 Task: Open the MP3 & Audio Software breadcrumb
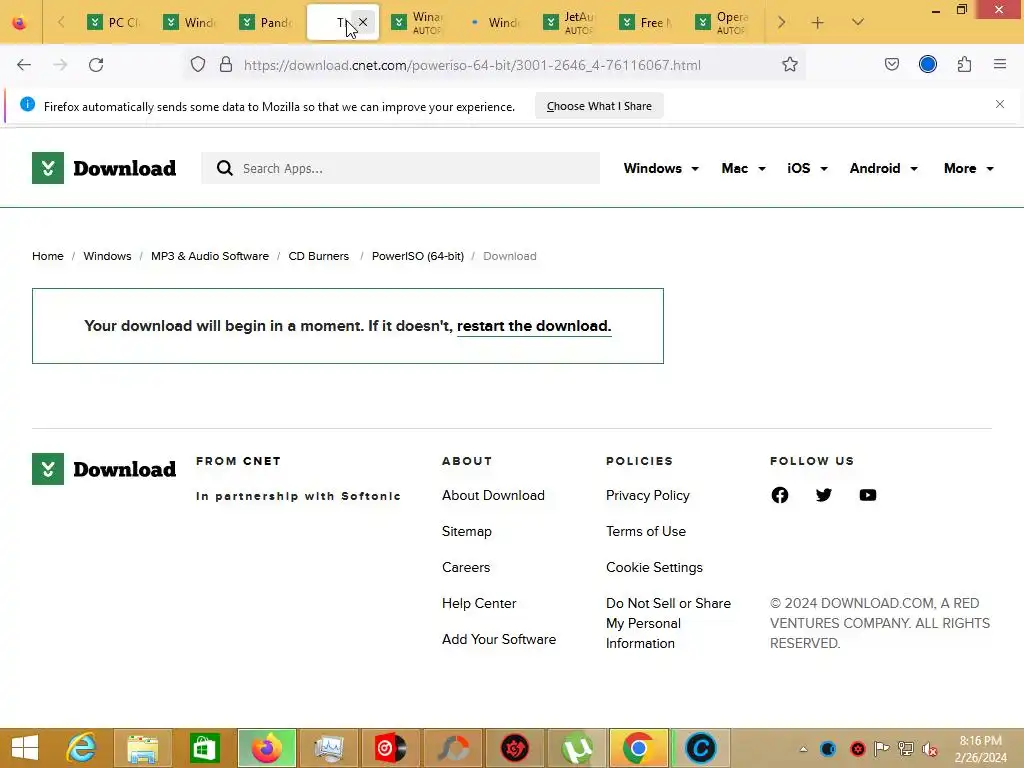210,256
